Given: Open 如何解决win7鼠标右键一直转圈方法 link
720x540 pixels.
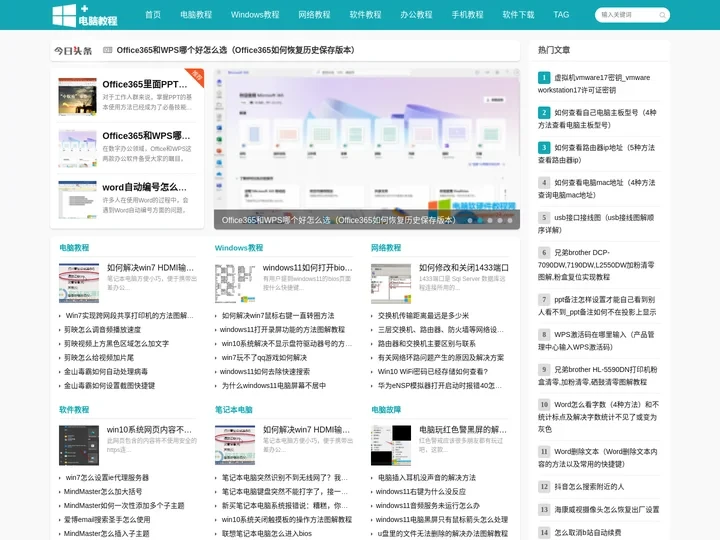Looking at the screenshot, I should [x=278, y=315].
